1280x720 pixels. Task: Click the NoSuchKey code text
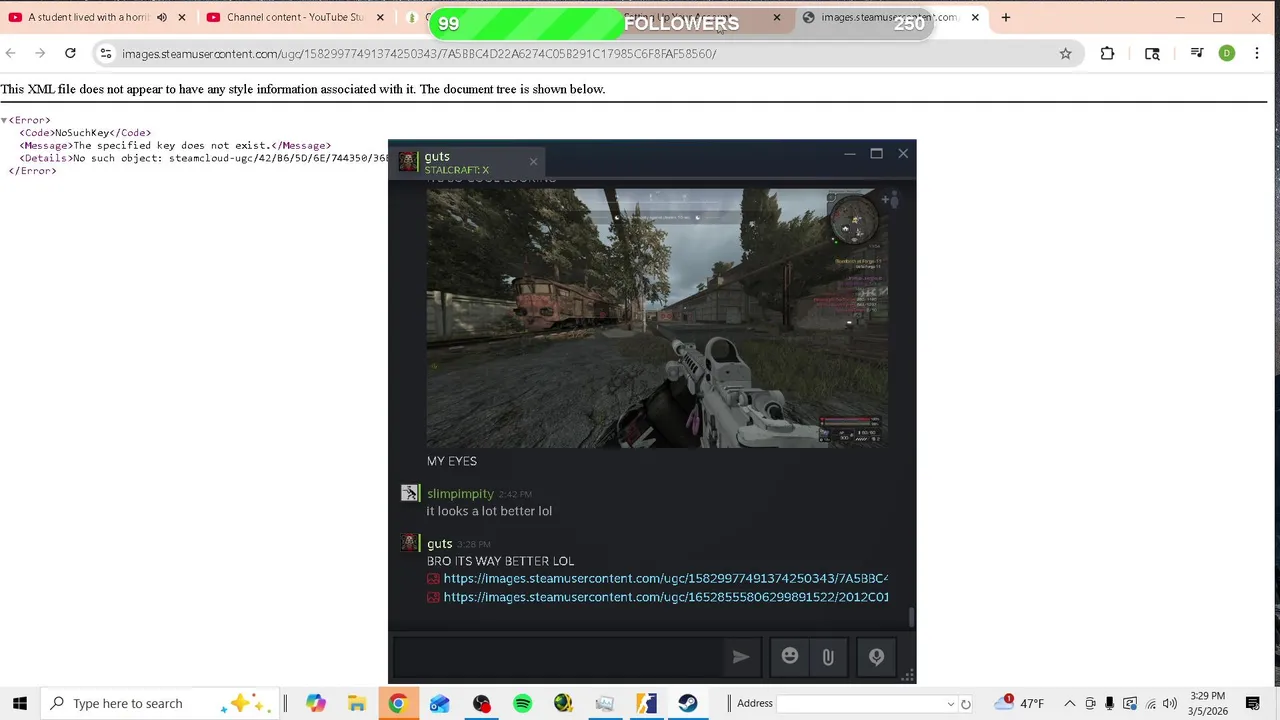pyautogui.click(x=81, y=132)
